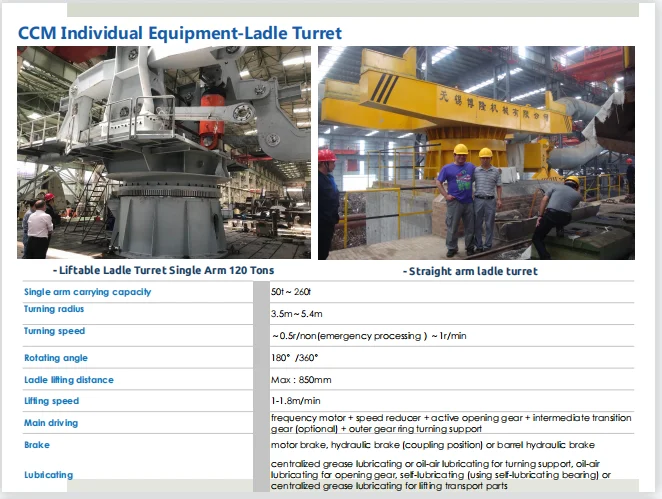Select the yellow straight arm turret photo
Image resolution: width=662 pixels, height=499 pixels.
point(476,152)
